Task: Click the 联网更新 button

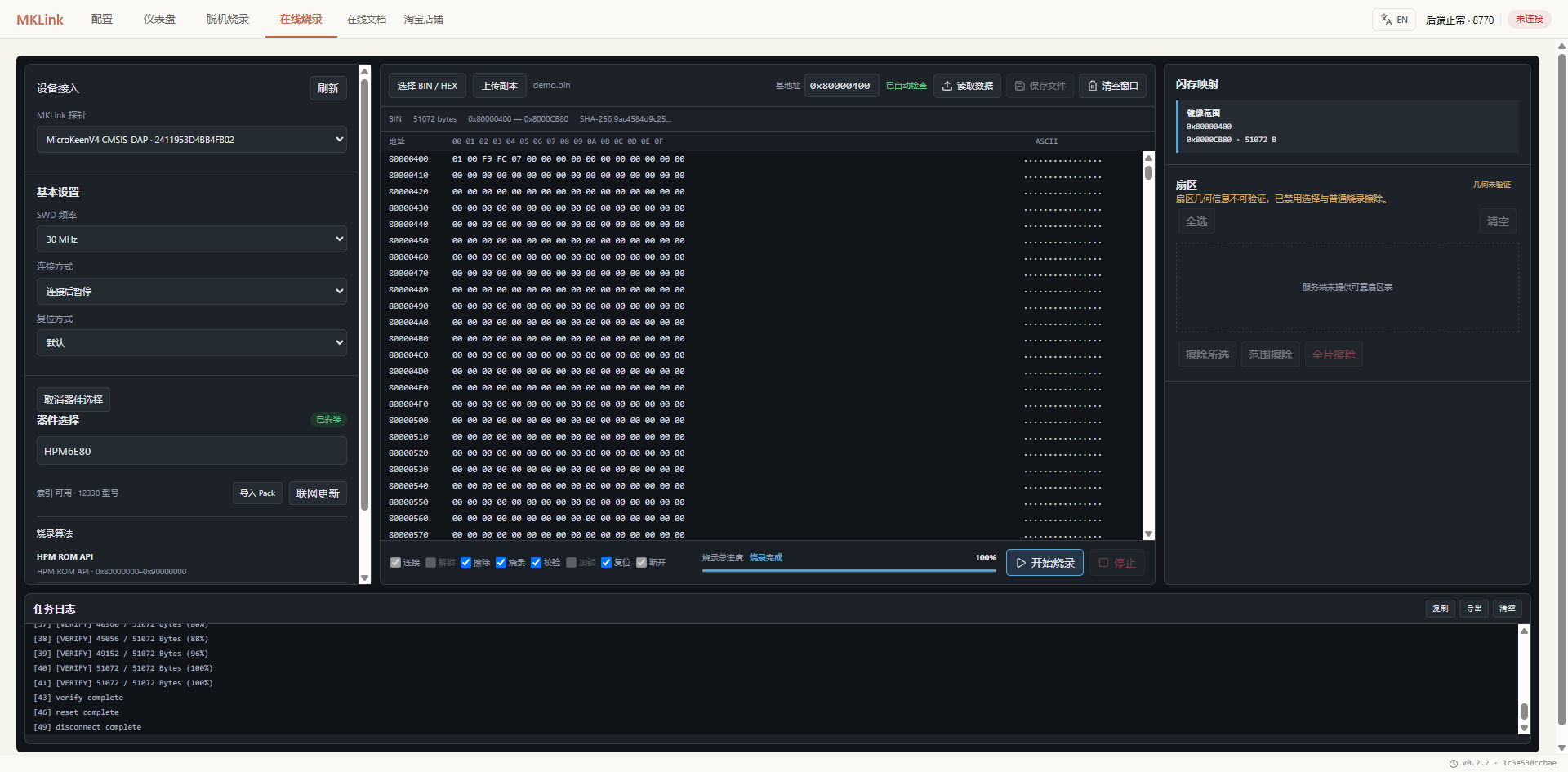Action: [x=318, y=493]
